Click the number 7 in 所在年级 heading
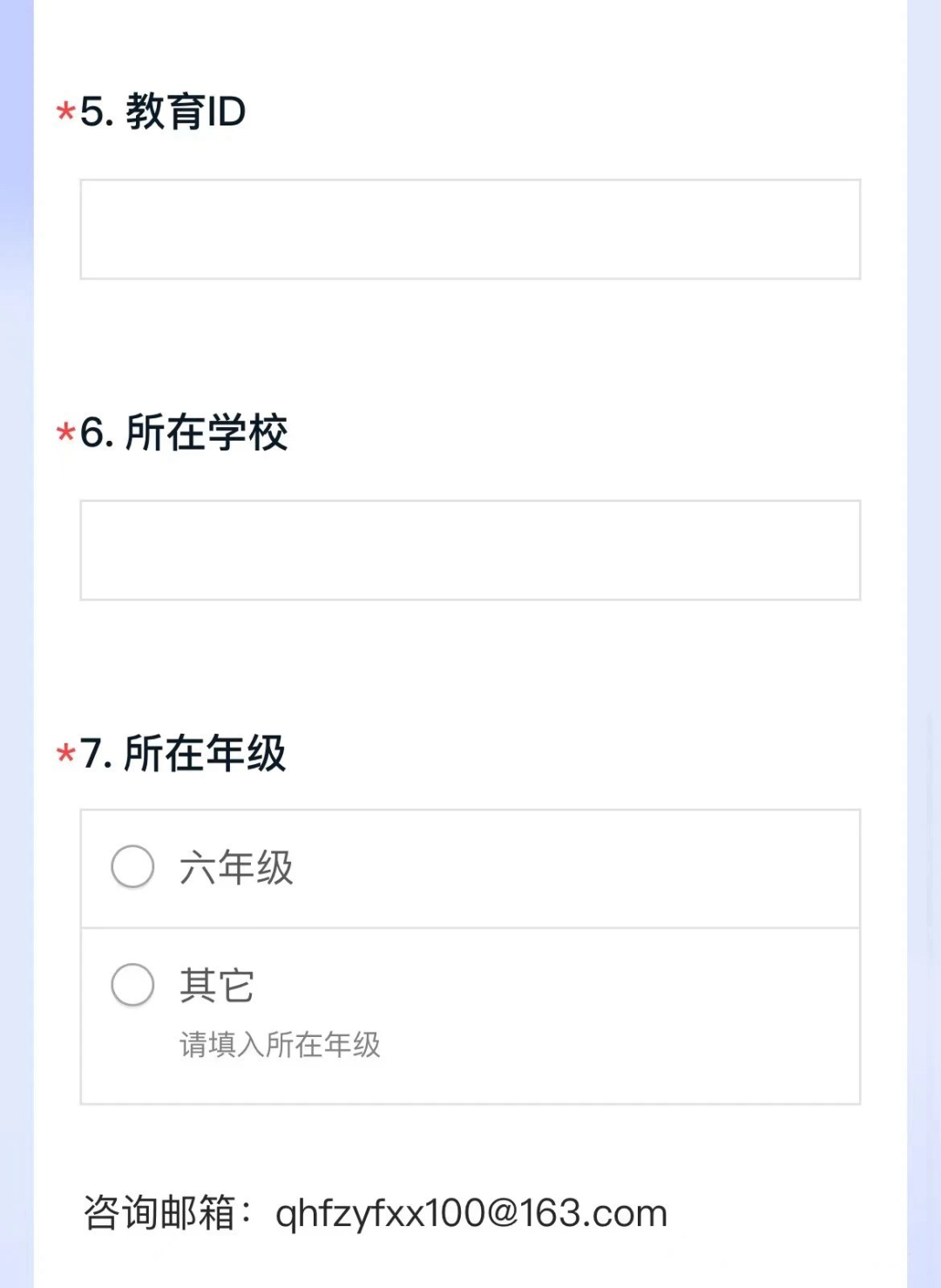 click(x=91, y=754)
